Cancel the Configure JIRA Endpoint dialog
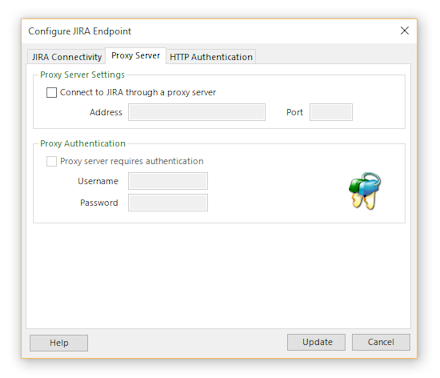Viewport: 440px width, 378px height. [381, 342]
